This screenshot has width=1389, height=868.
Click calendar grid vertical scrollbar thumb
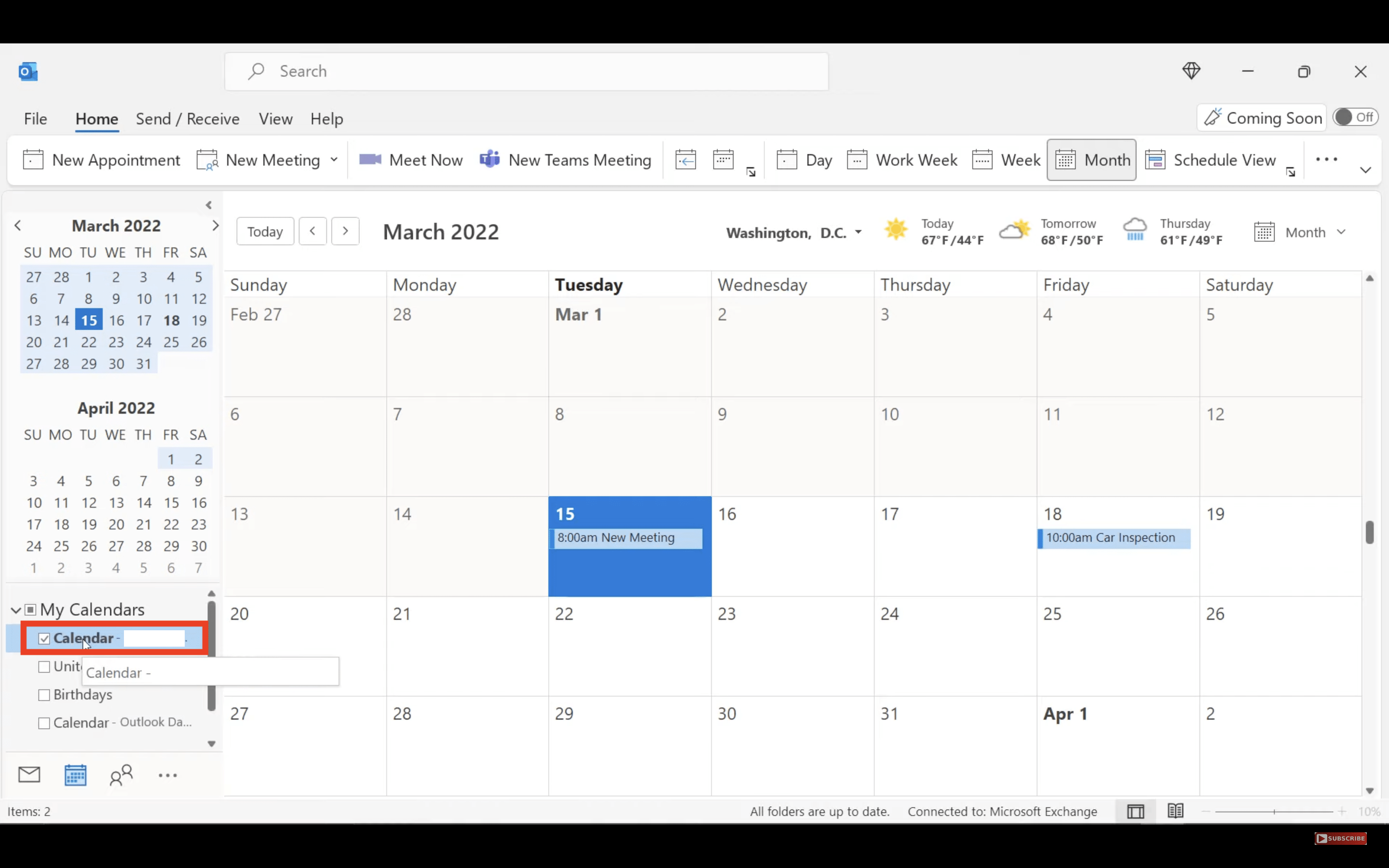click(1370, 532)
